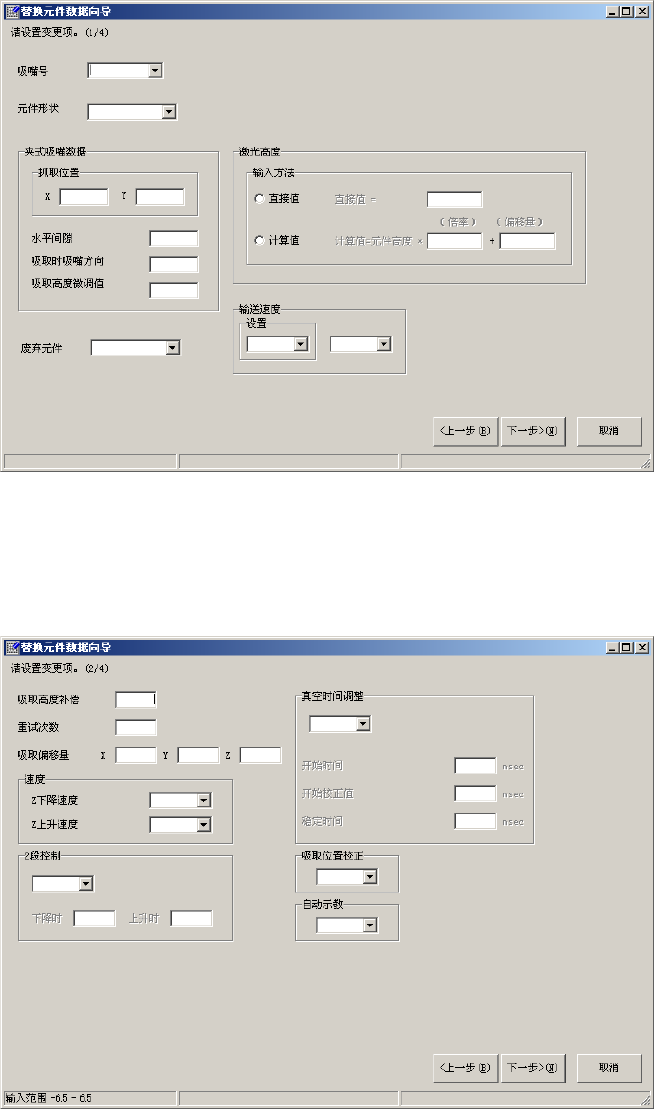Click 上一步 button in step 1/4 window
Viewport: 654px width, 1109px height.
pyautogui.click(x=465, y=431)
